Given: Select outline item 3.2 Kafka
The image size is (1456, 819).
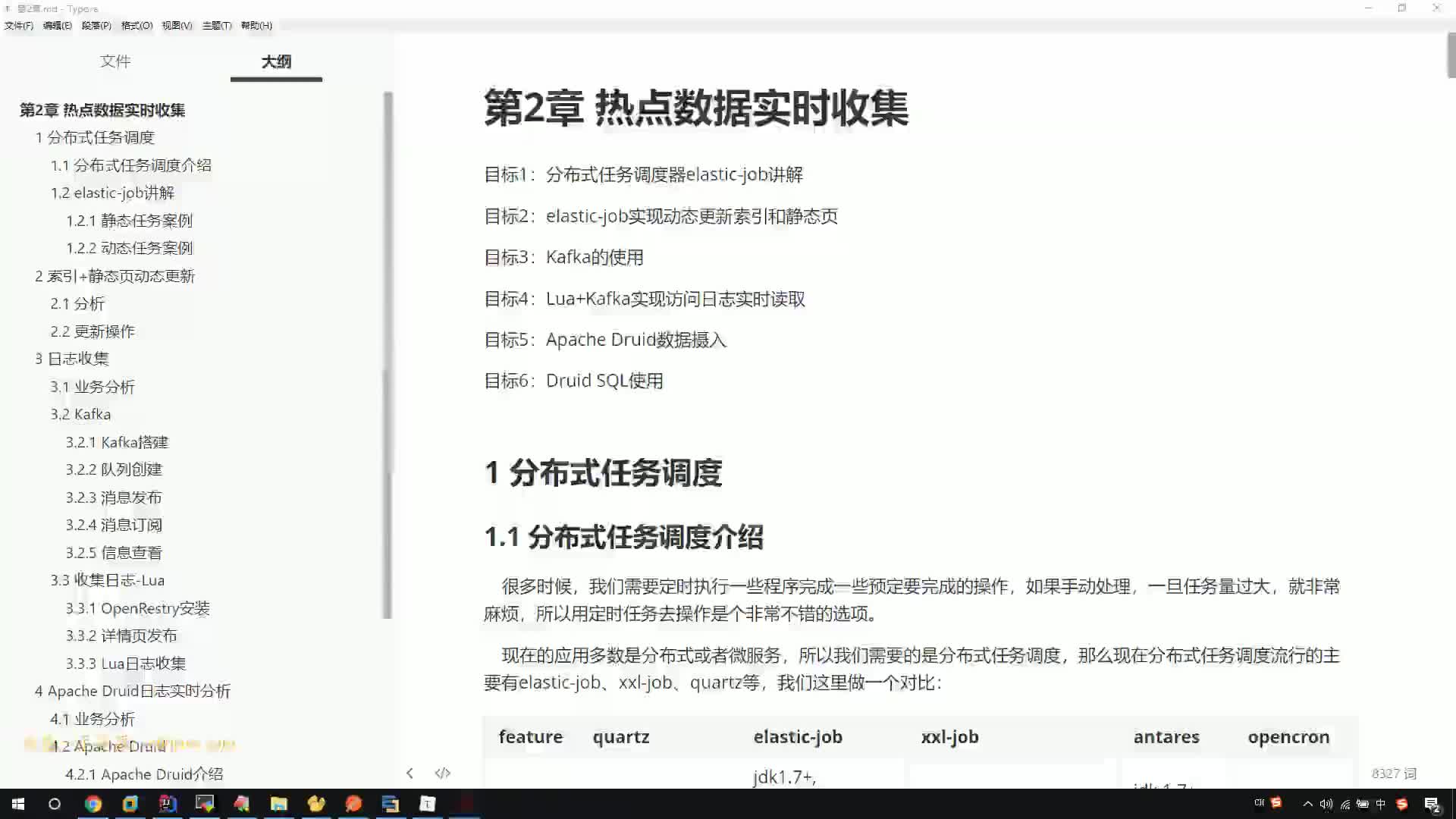Looking at the screenshot, I should (x=80, y=414).
